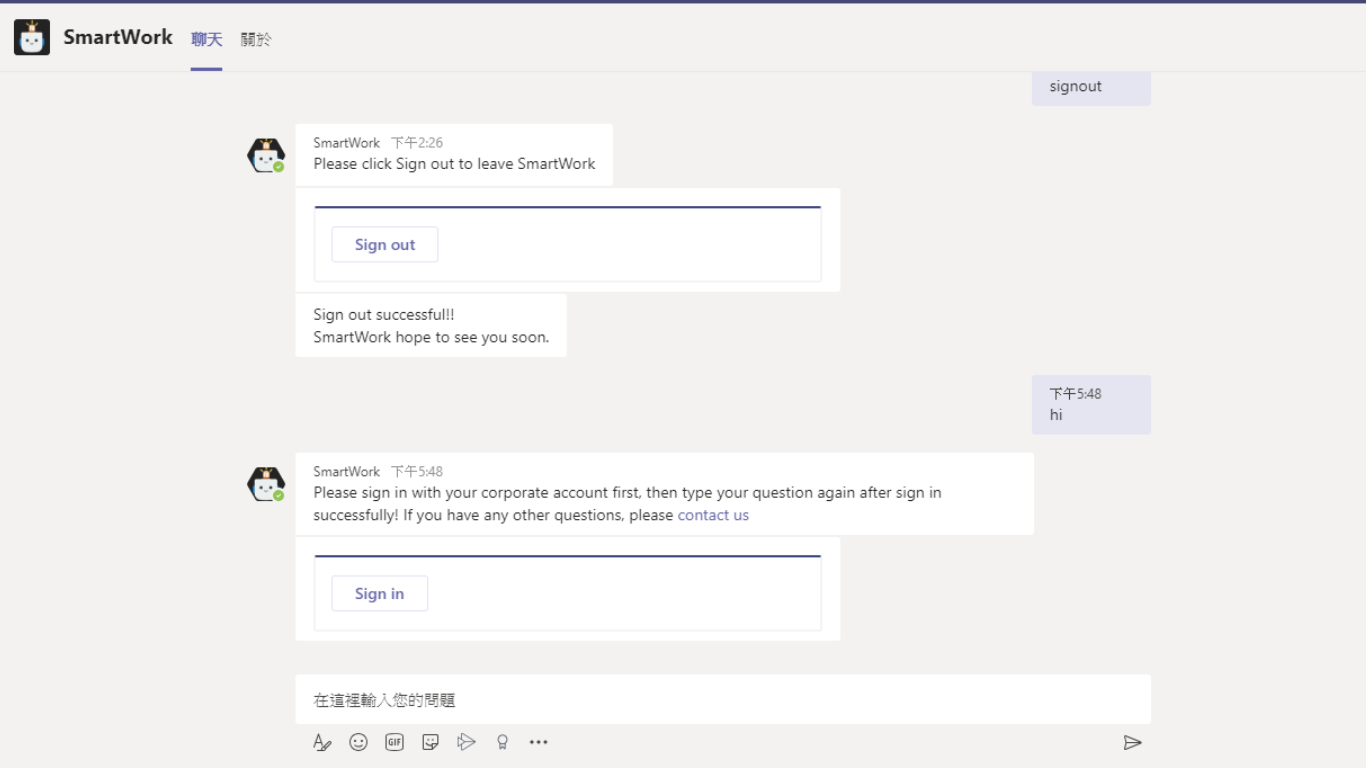Click the Send message arrow

pyautogui.click(x=1132, y=742)
